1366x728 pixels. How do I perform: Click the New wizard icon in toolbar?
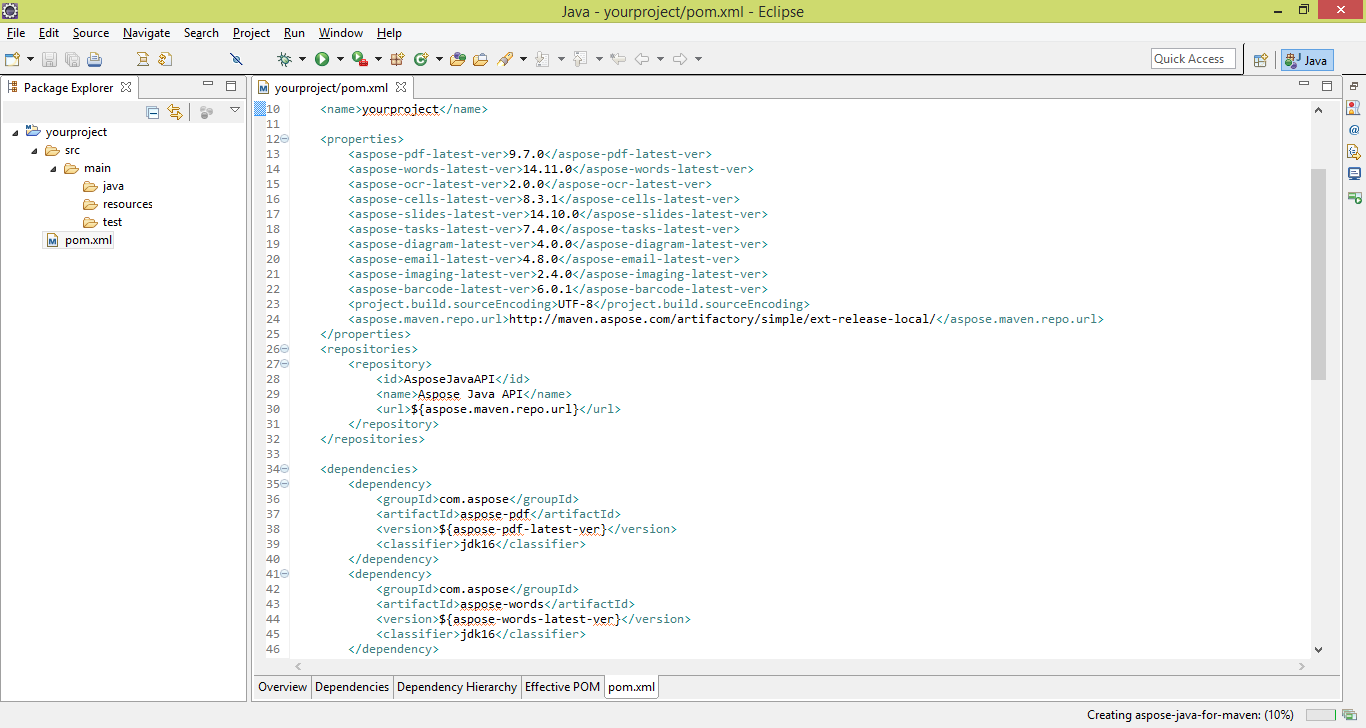tap(12, 59)
